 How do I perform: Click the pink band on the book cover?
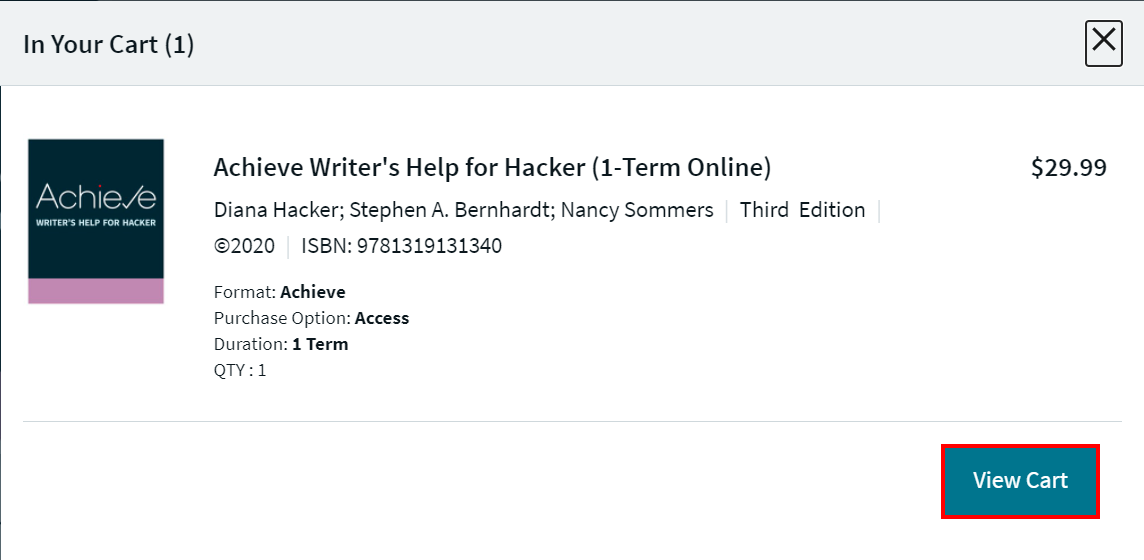click(x=96, y=291)
